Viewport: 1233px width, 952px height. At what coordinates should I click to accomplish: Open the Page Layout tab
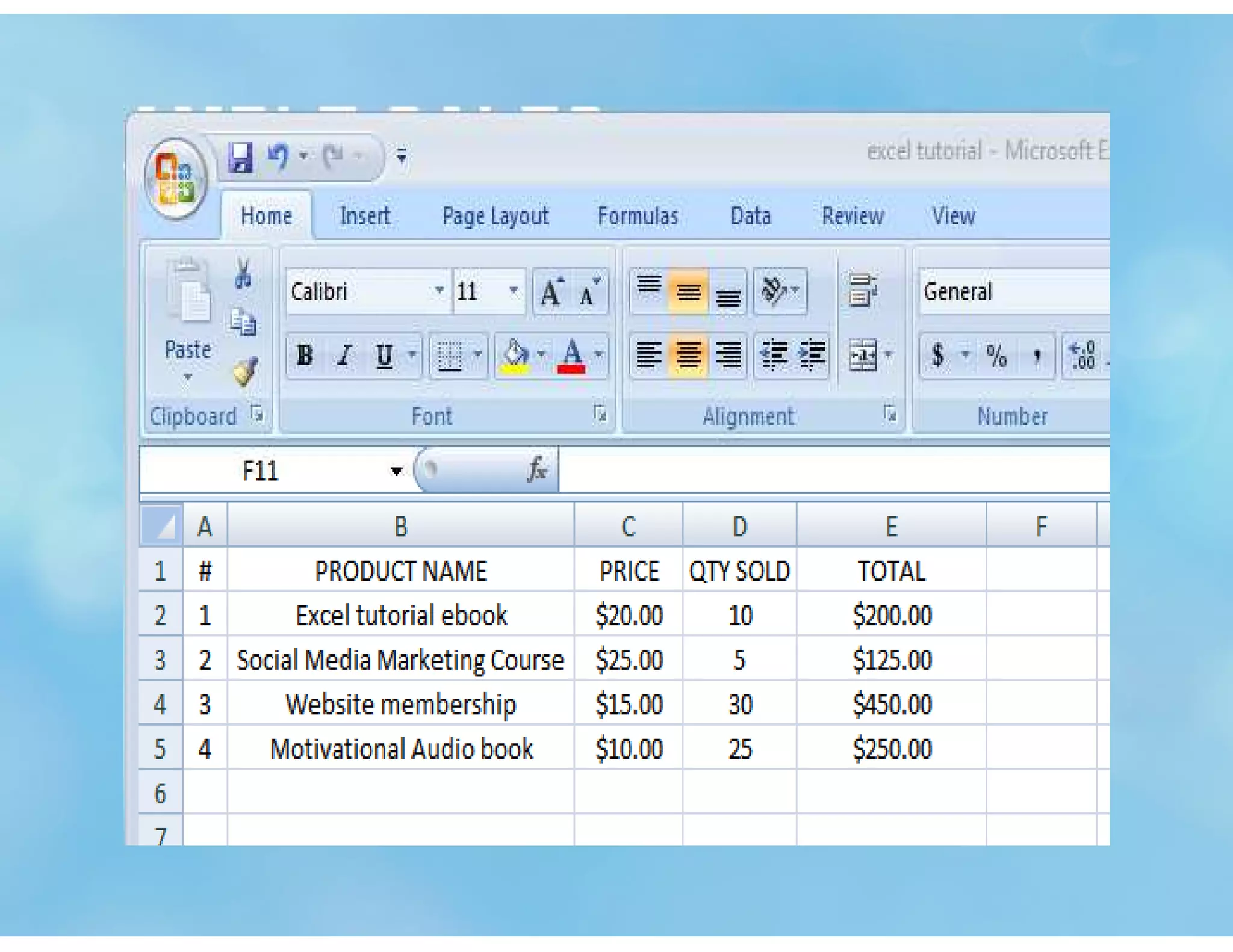[495, 216]
